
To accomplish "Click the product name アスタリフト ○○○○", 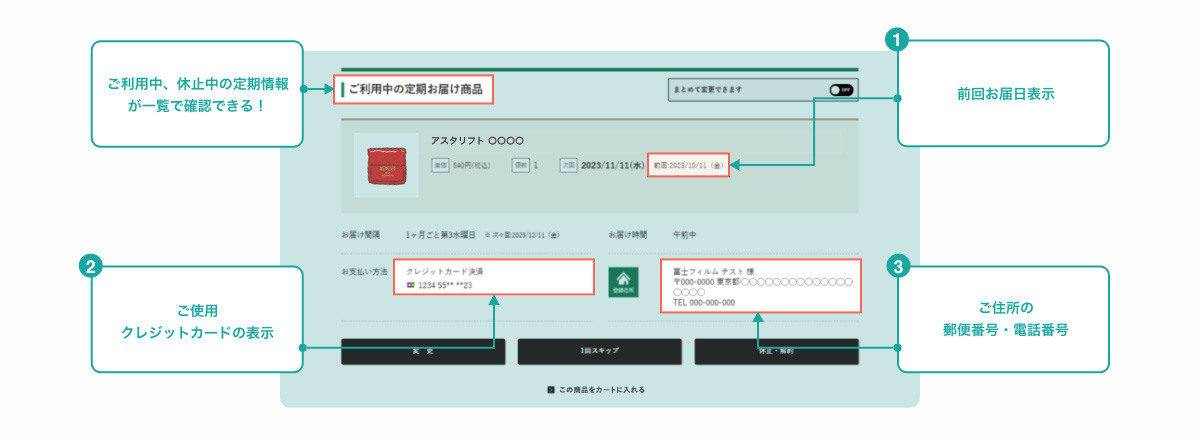I will (477, 141).
